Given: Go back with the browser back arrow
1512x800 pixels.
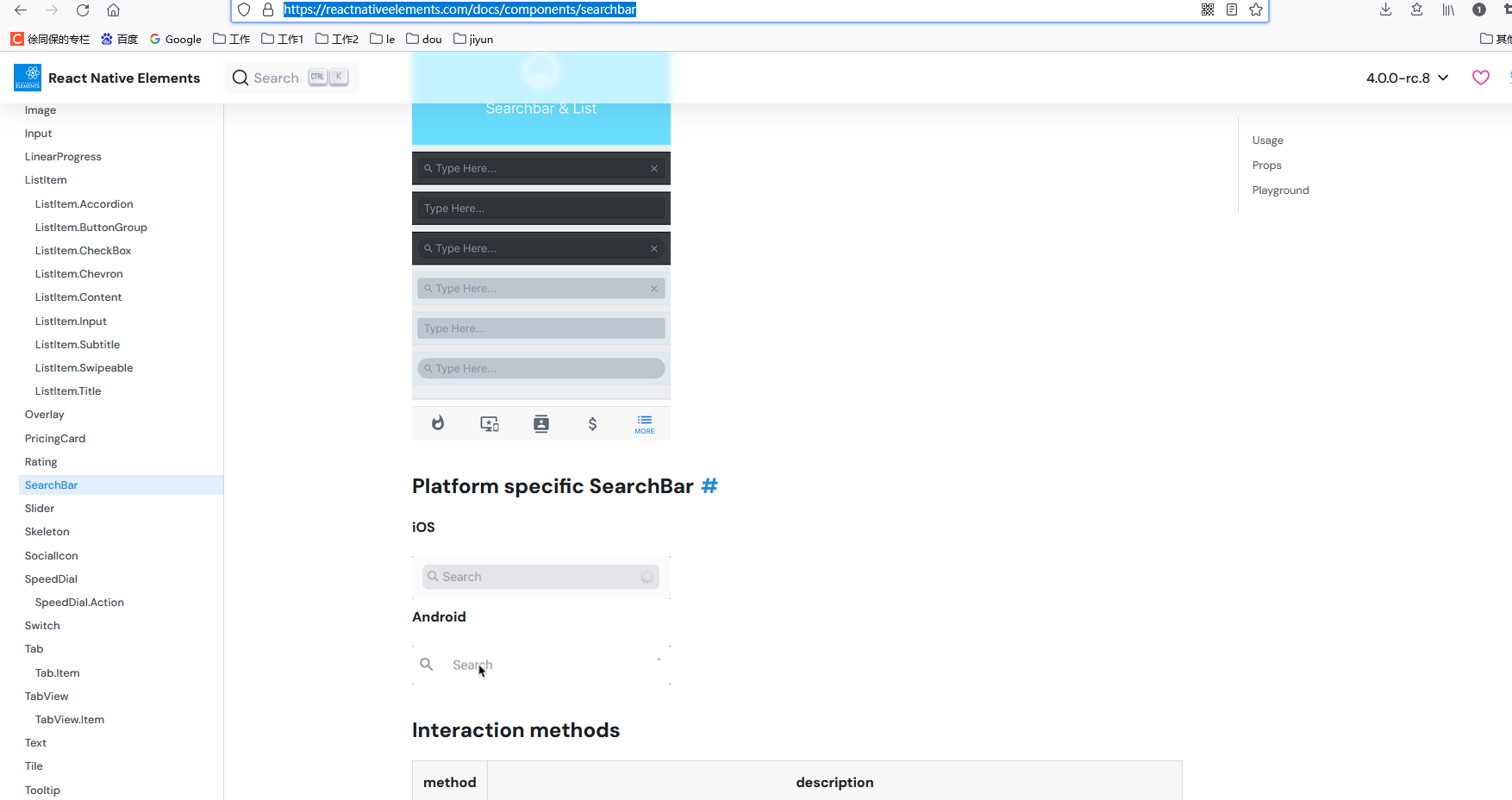Looking at the screenshot, I should [x=21, y=10].
